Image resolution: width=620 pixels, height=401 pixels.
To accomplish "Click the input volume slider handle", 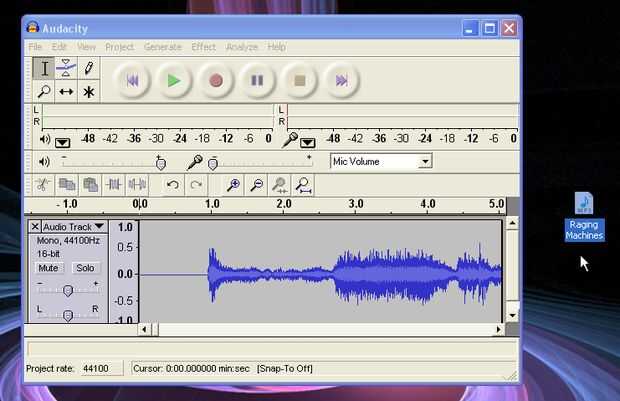I will [213, 163].
